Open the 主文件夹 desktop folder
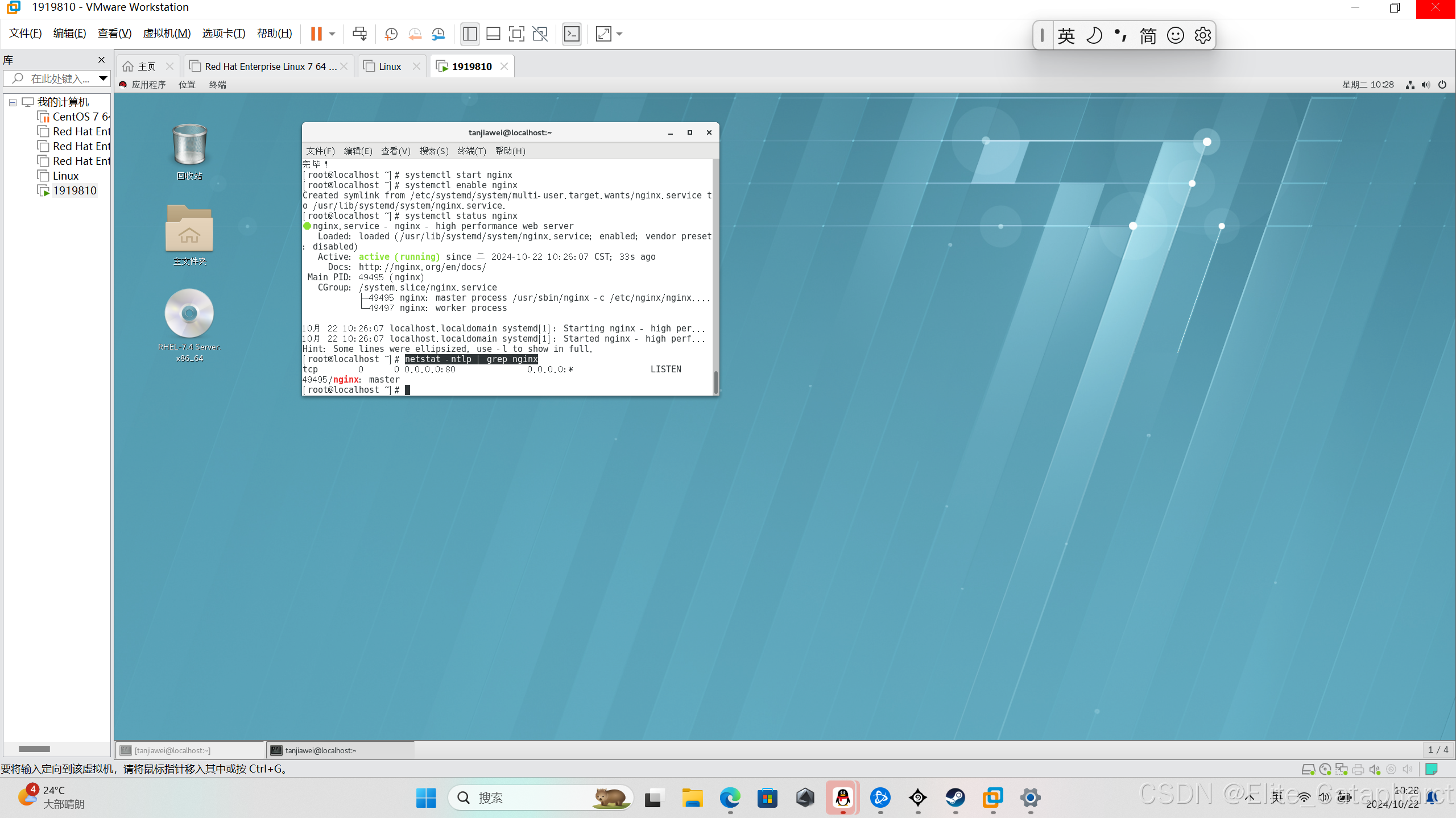 point(189,235)
